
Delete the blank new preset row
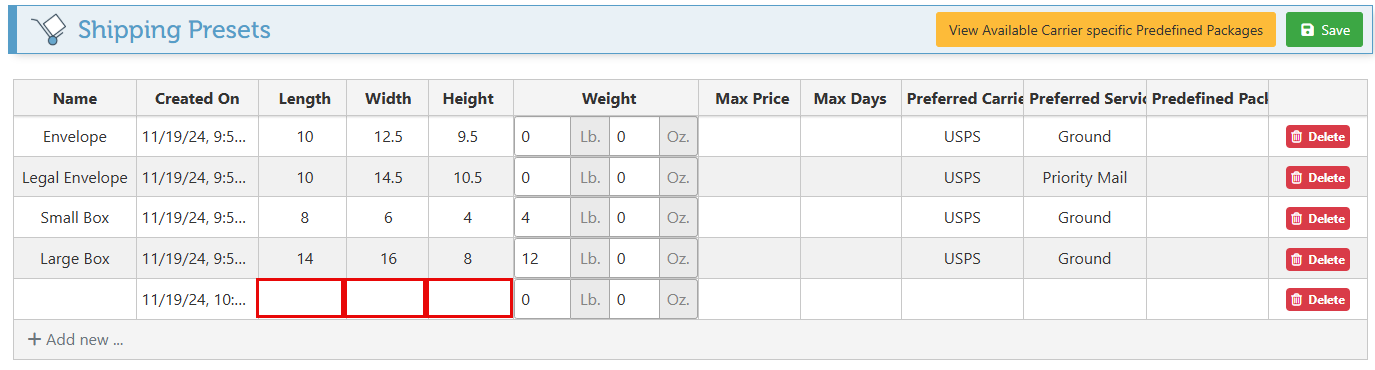pos(1318,299)
